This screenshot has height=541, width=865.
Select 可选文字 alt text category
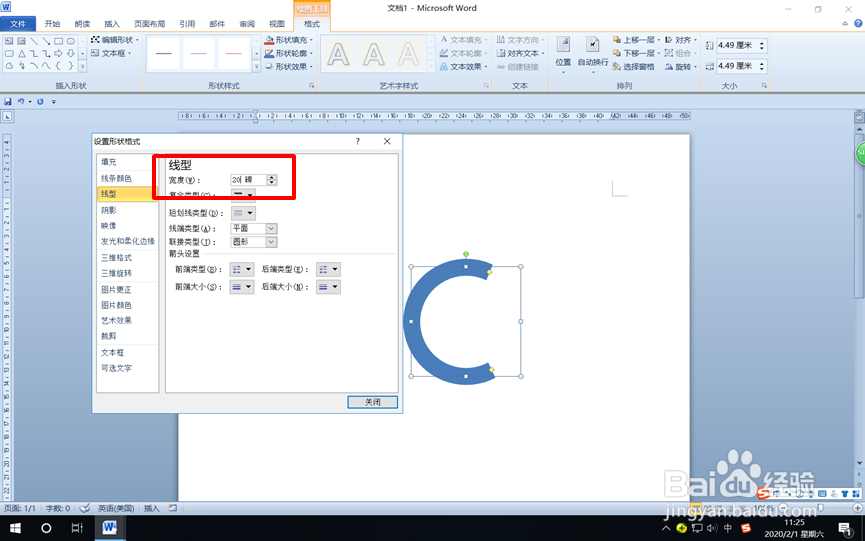126,368
